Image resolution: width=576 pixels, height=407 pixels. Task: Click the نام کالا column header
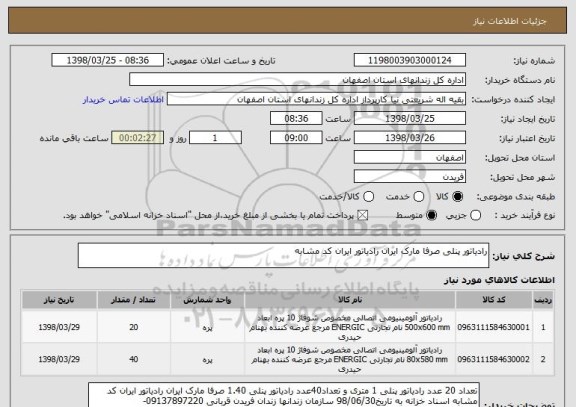[350, 300]
